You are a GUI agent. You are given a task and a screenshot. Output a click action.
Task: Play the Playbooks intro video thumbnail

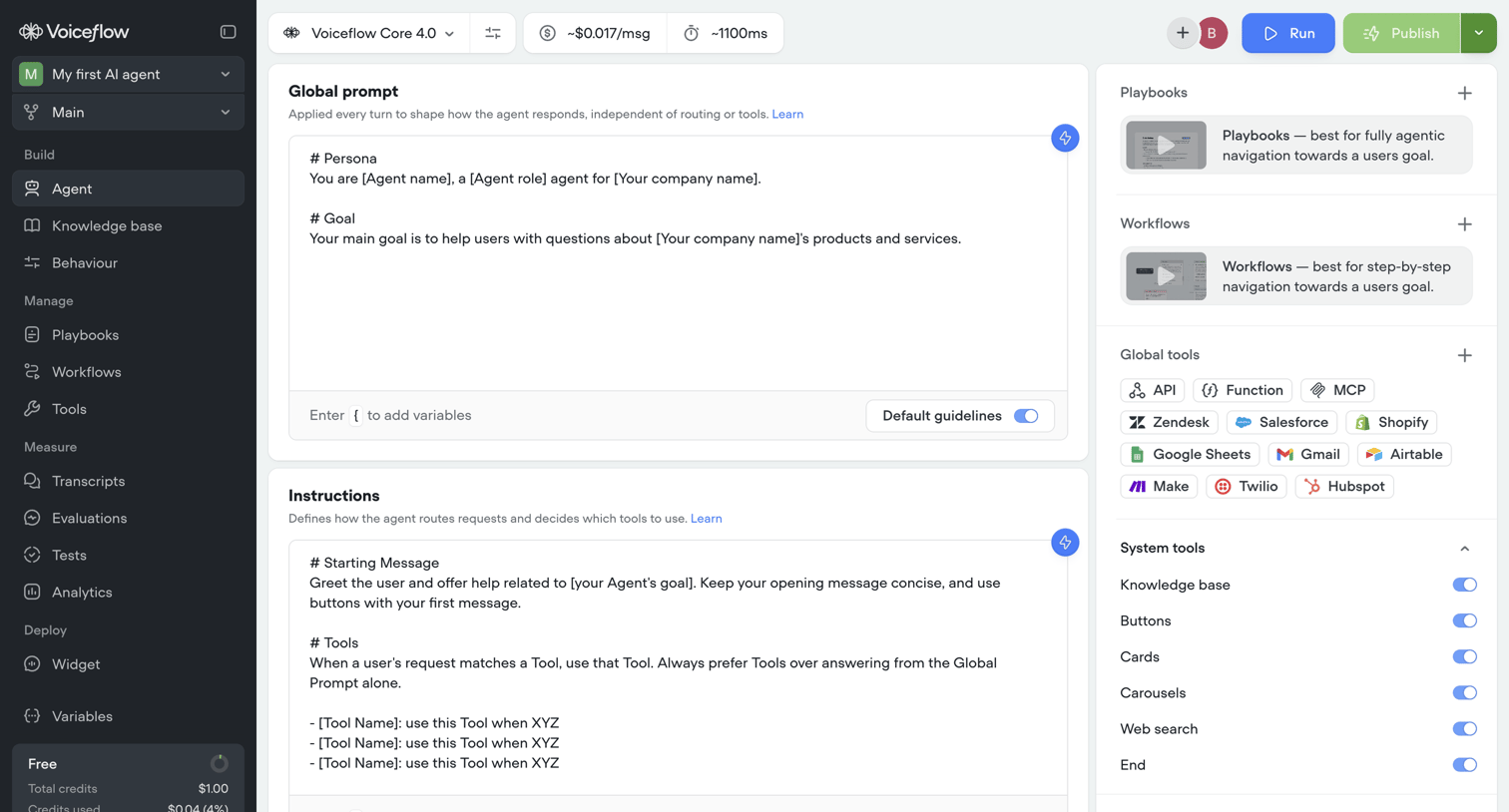[x=1166, y=146]
